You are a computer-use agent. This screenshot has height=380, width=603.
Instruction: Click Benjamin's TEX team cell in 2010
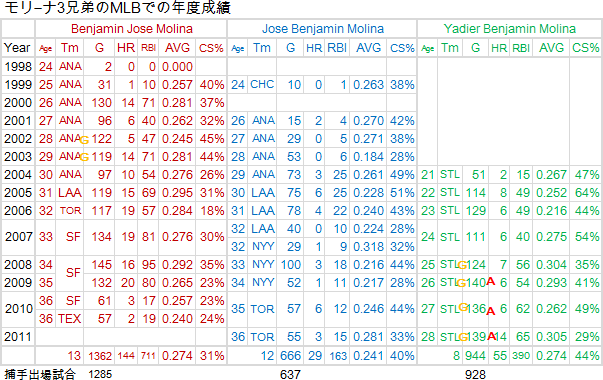point(70,319)
